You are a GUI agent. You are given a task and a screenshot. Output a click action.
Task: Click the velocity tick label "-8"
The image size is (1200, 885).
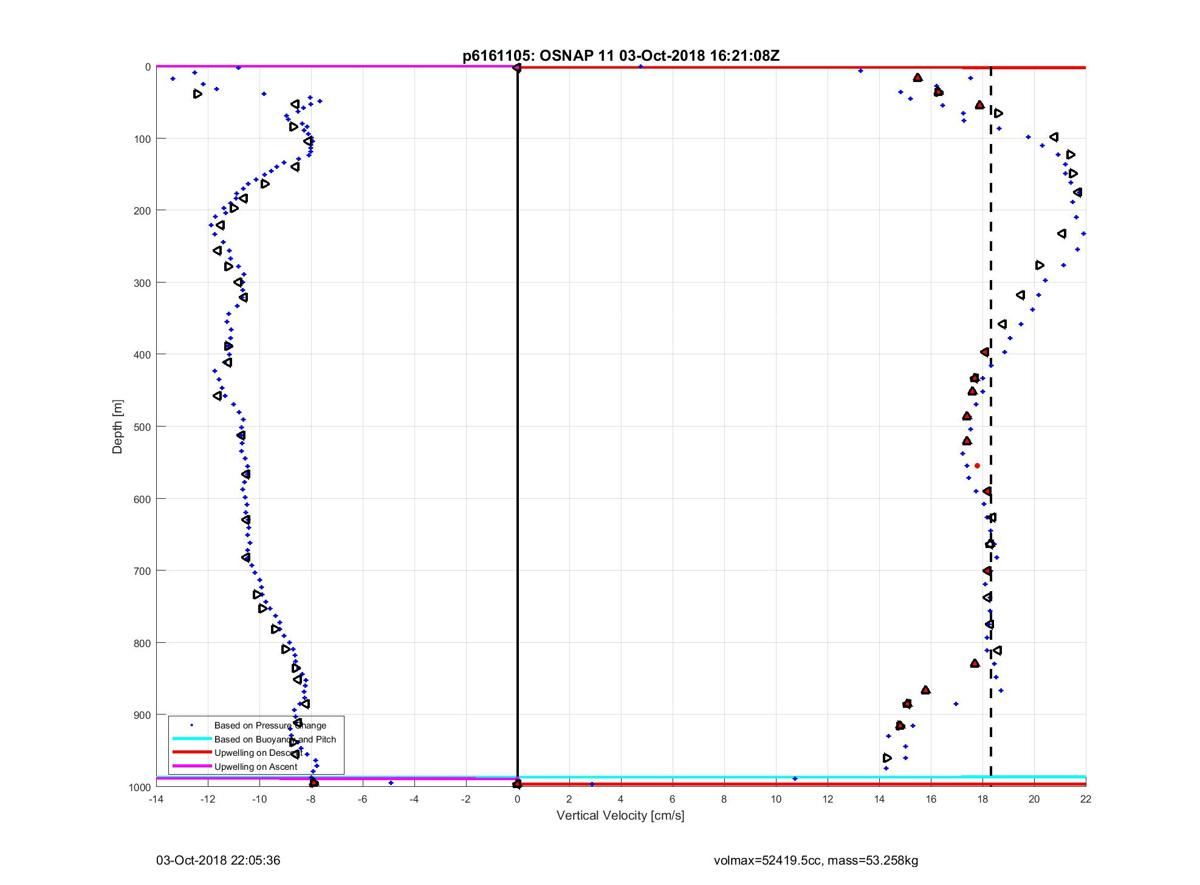(x=311, y=799)
